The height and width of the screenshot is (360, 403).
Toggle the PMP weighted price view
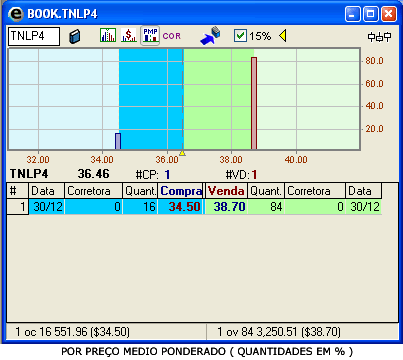click(150, 35)
